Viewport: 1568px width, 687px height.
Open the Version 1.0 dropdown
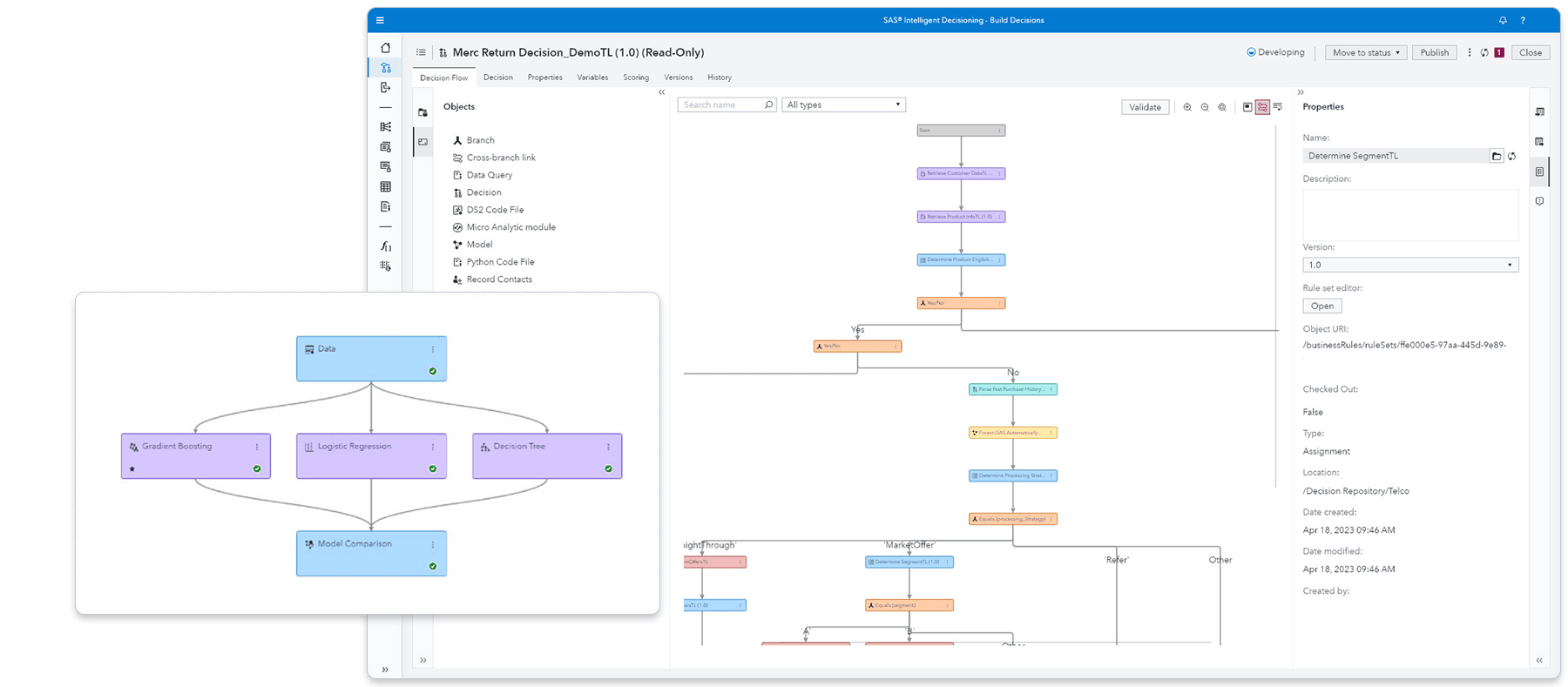[1410, 265]
